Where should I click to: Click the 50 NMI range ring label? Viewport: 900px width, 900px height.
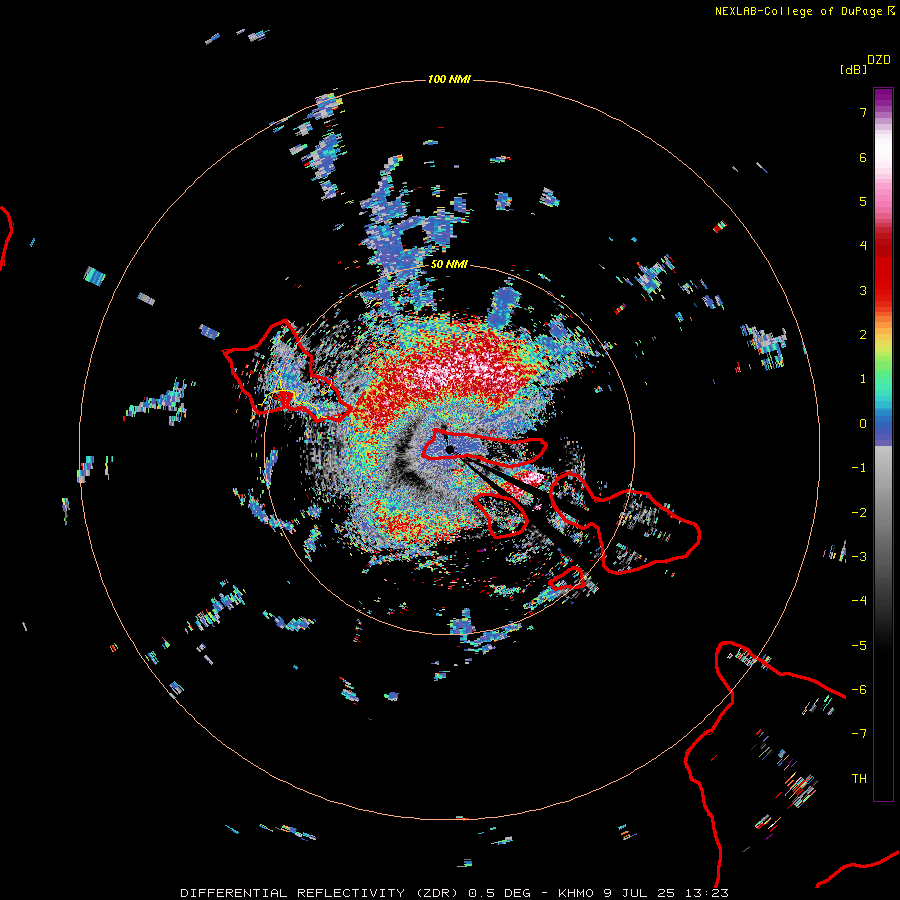(x=449, y=264)
